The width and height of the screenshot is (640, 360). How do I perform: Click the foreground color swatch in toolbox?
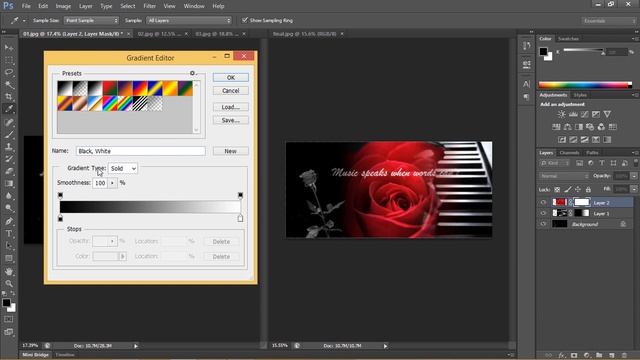tap(6, 303)
